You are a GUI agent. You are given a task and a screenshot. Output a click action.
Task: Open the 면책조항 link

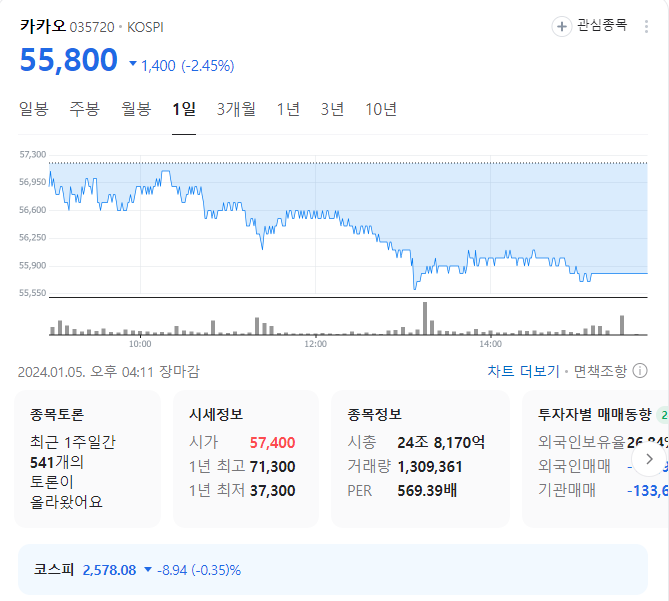click(x=600, y=371)
